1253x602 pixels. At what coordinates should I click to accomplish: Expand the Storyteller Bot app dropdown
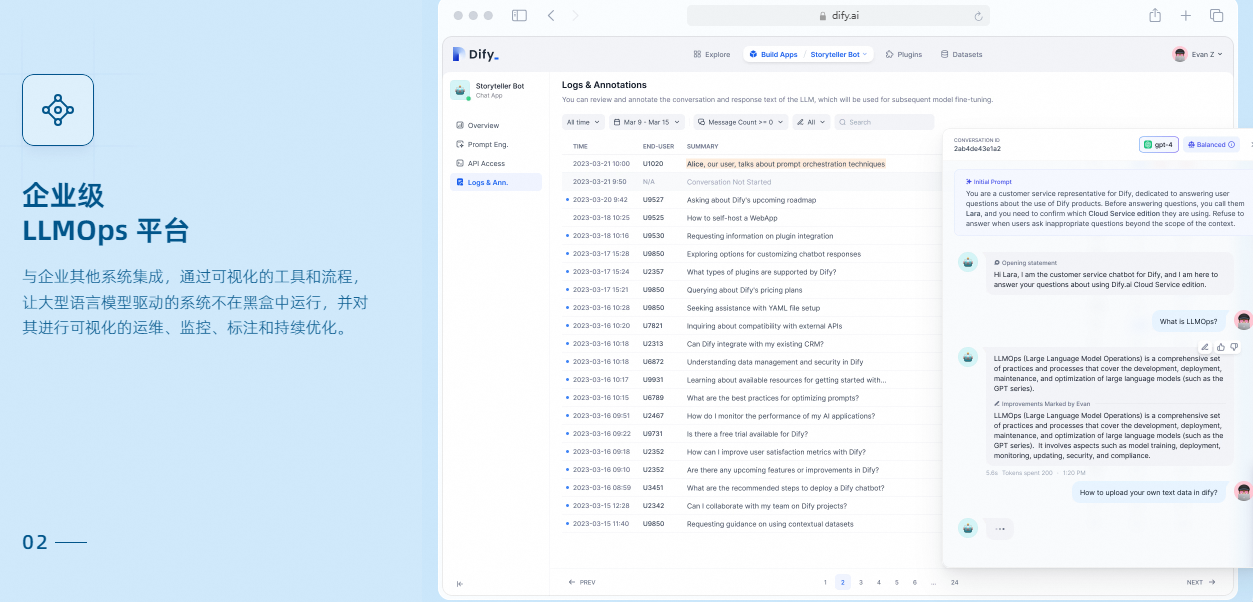tap(838, 54)
